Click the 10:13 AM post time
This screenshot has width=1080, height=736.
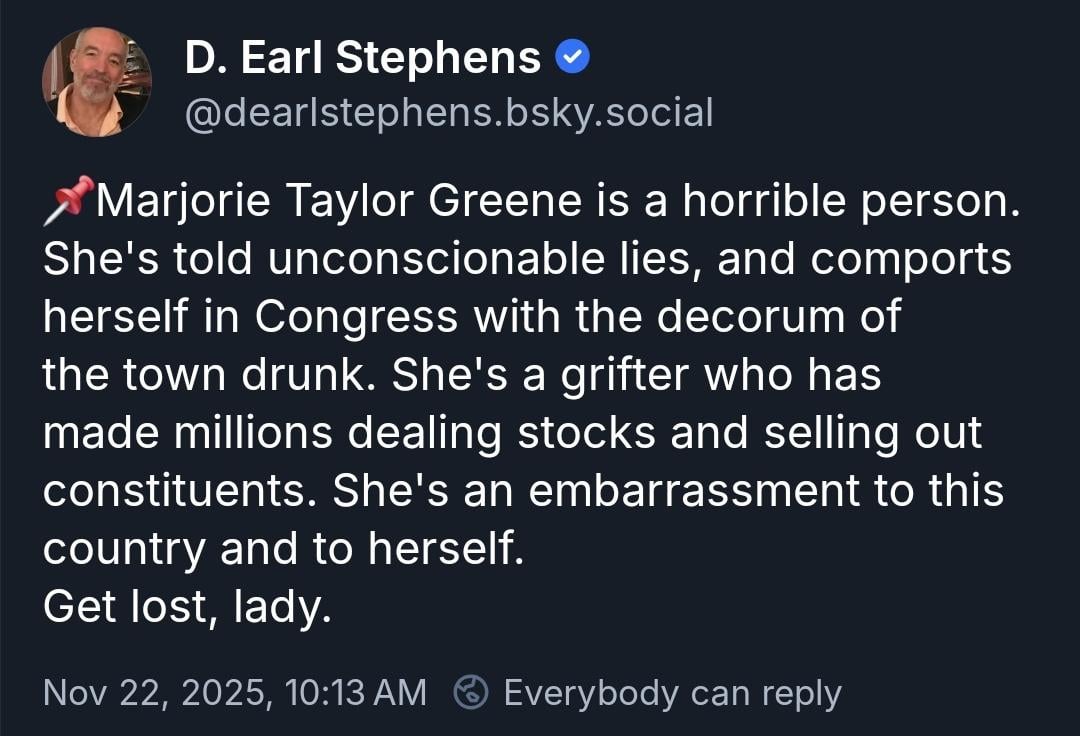[355, 692]
